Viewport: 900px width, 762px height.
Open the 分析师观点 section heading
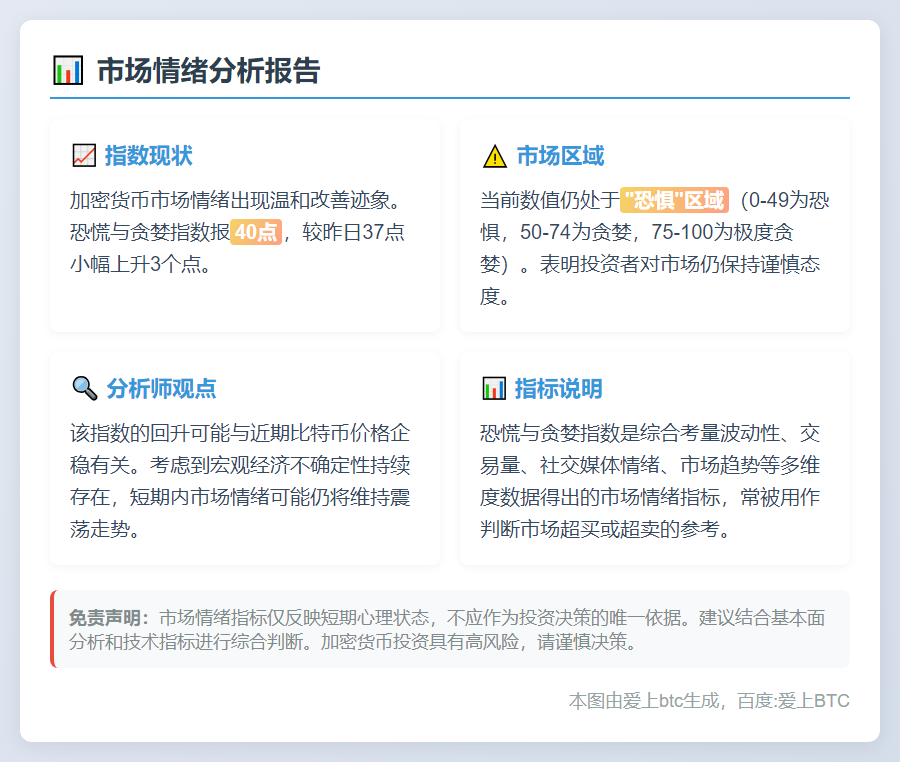coord(161,388)
